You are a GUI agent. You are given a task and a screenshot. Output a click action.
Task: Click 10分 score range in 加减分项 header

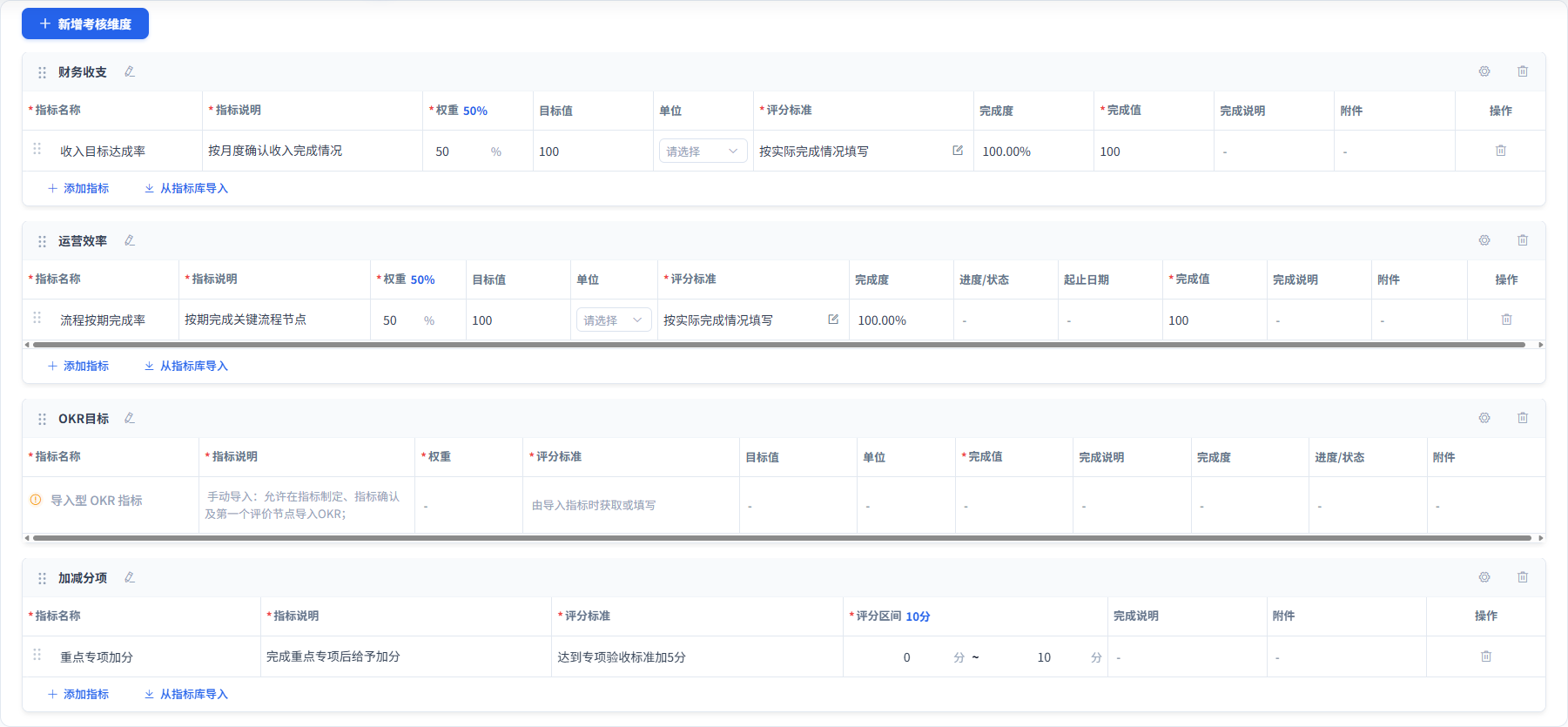pos(918,616)
